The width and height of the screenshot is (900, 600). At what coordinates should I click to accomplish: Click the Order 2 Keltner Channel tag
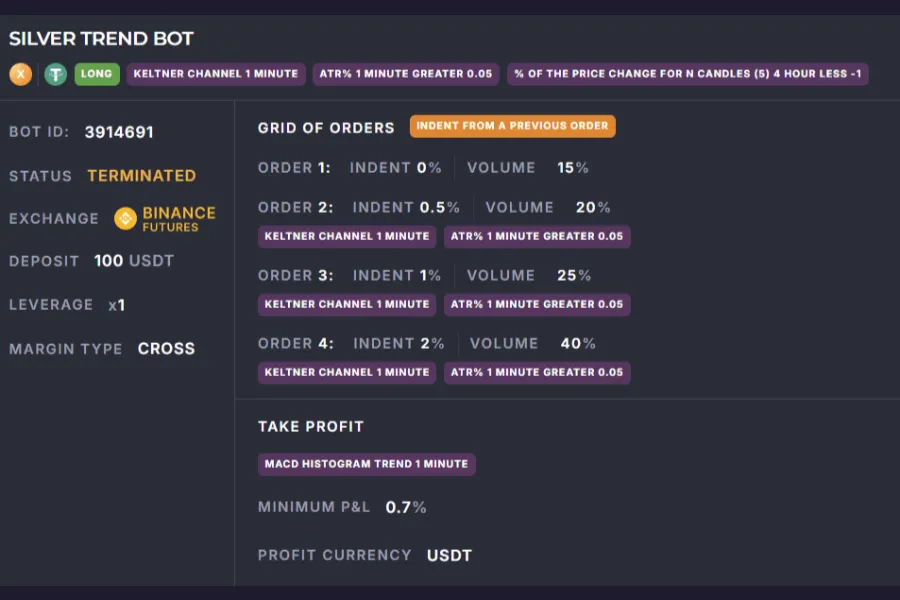[x=347, y=237]
